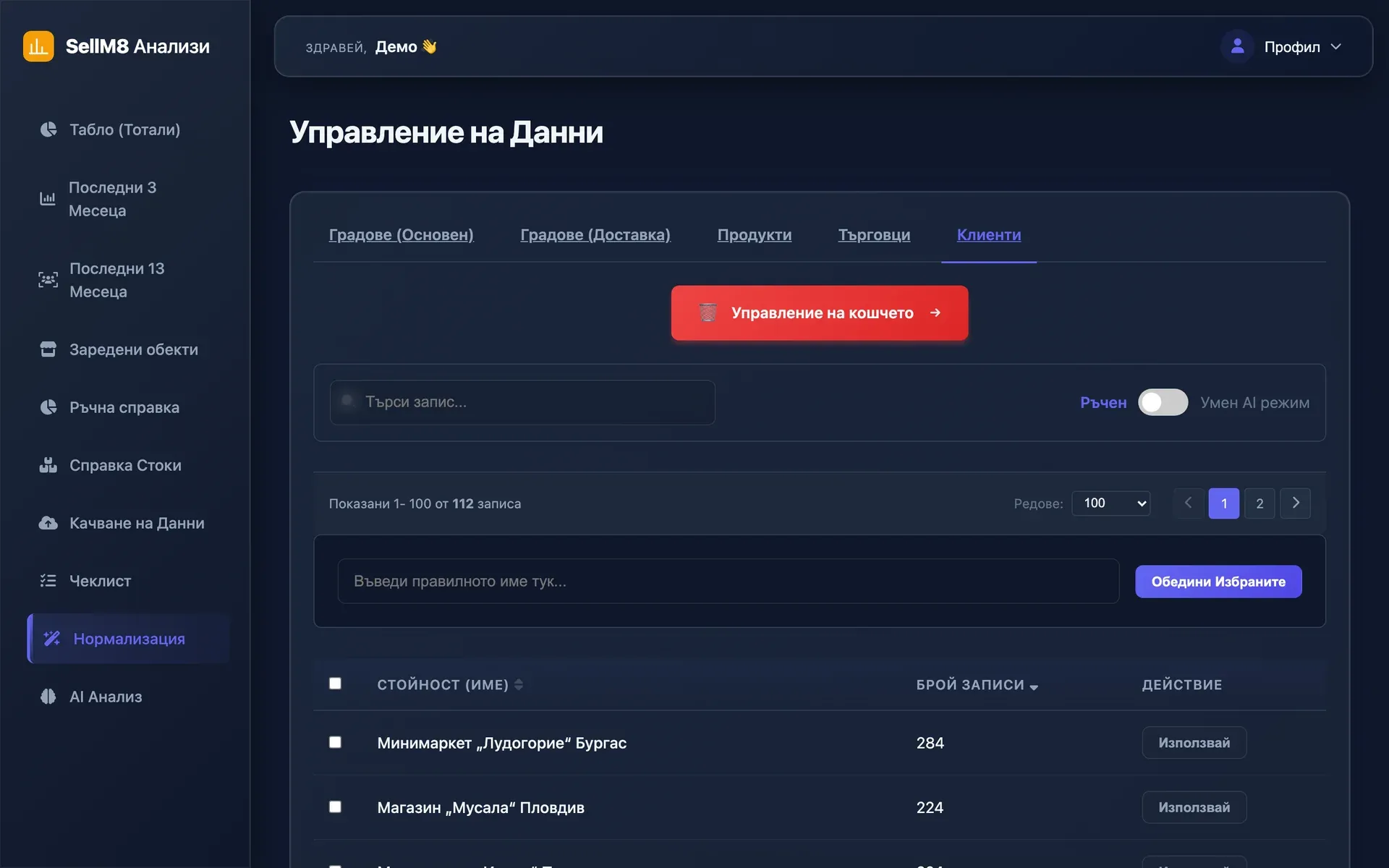
Task: Open the Редове rows-per-page dropdown
Action: coord(1111,503)
